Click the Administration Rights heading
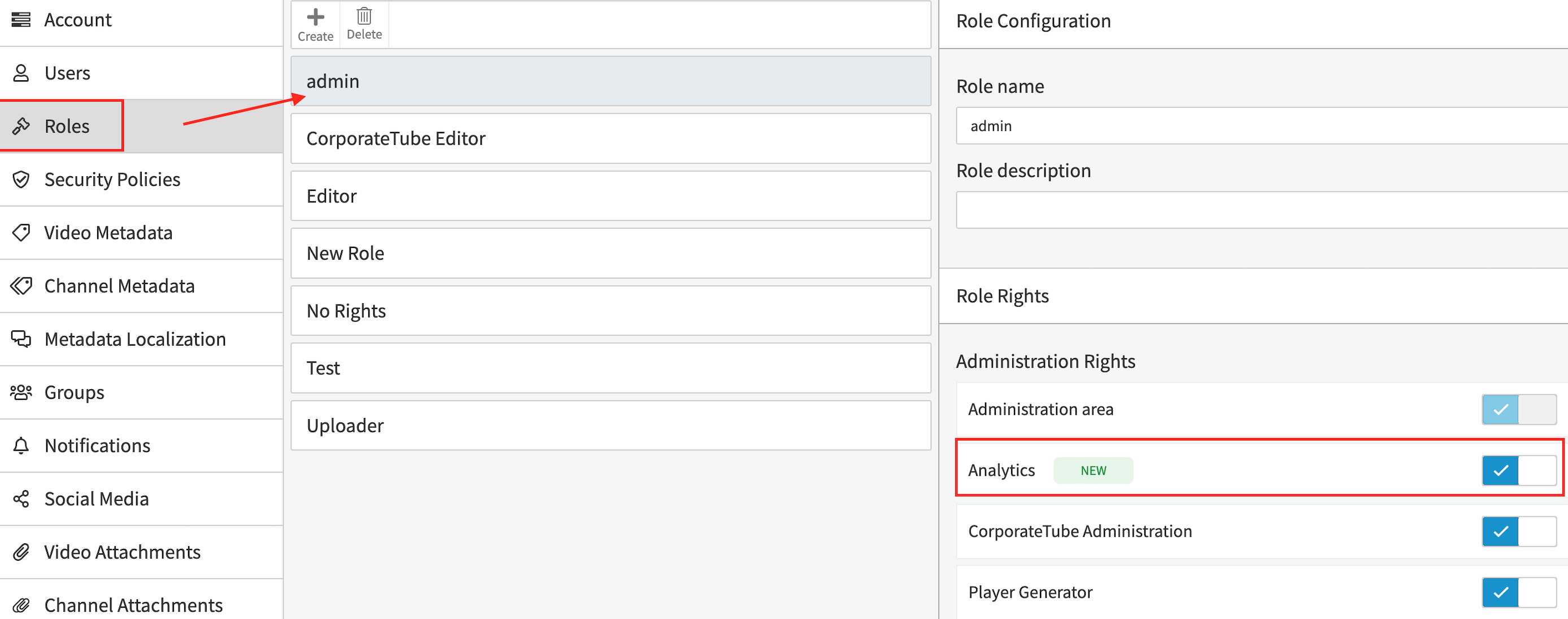Screen dimensions: 1568x619 coord(1046,361)
